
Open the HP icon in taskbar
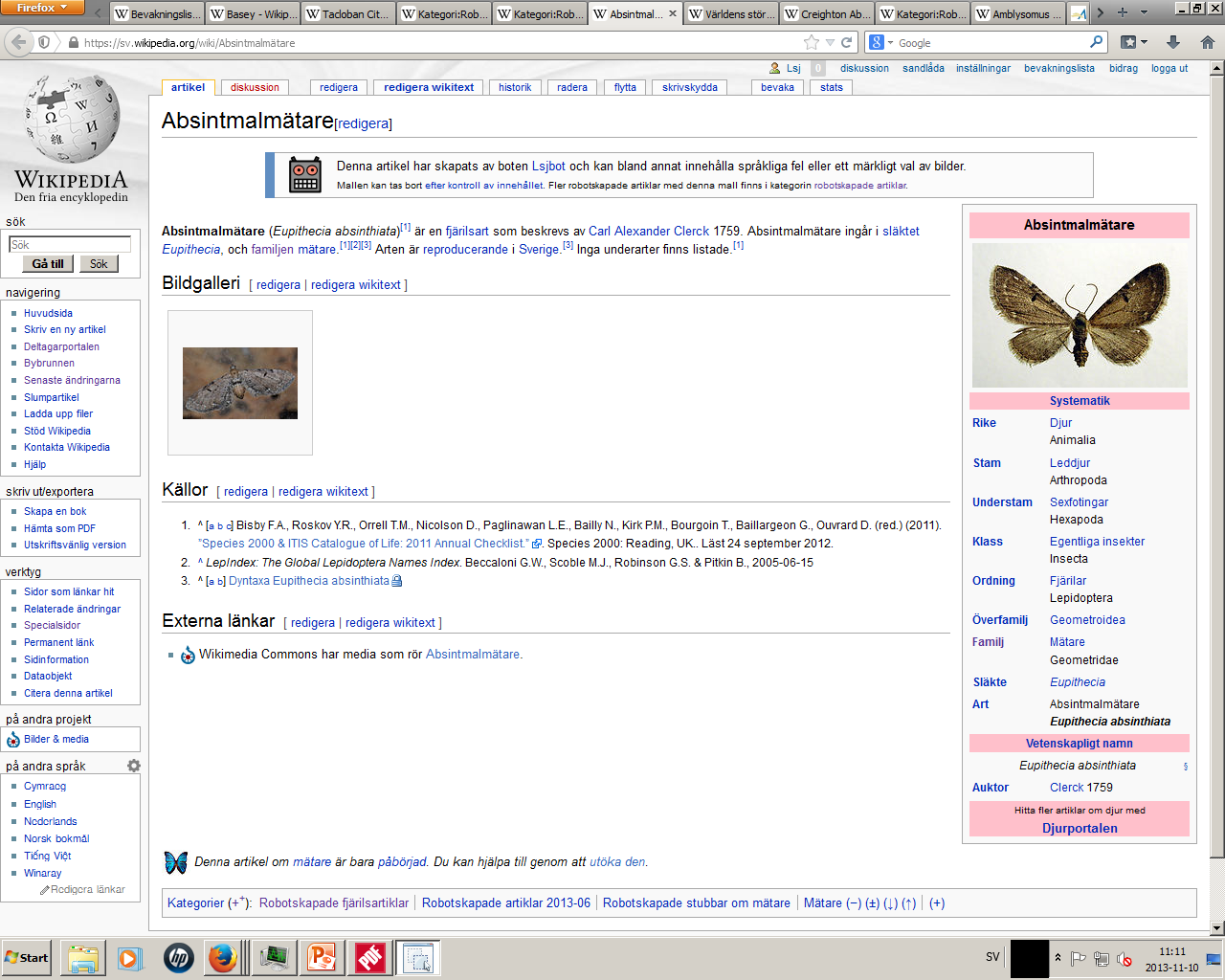tap(178, 957)
